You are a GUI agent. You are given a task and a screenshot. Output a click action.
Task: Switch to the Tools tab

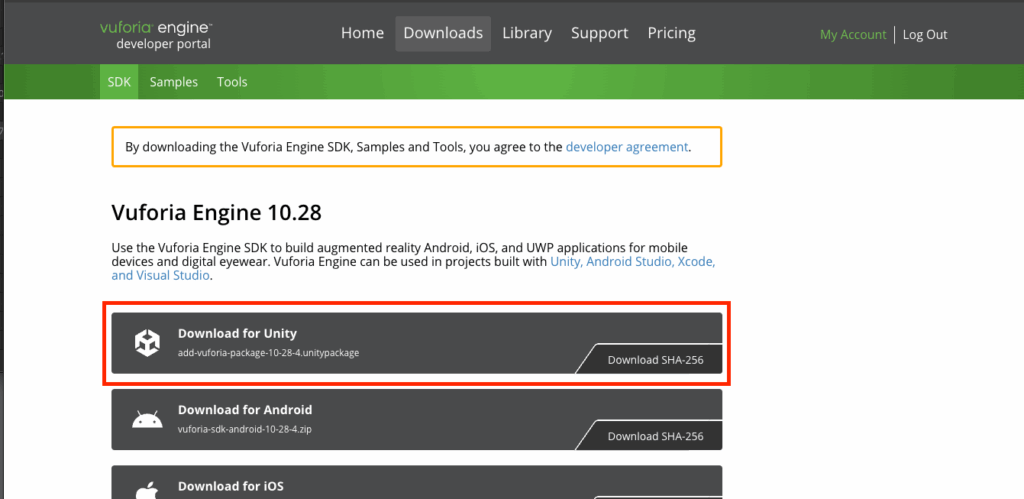point(232,82)
